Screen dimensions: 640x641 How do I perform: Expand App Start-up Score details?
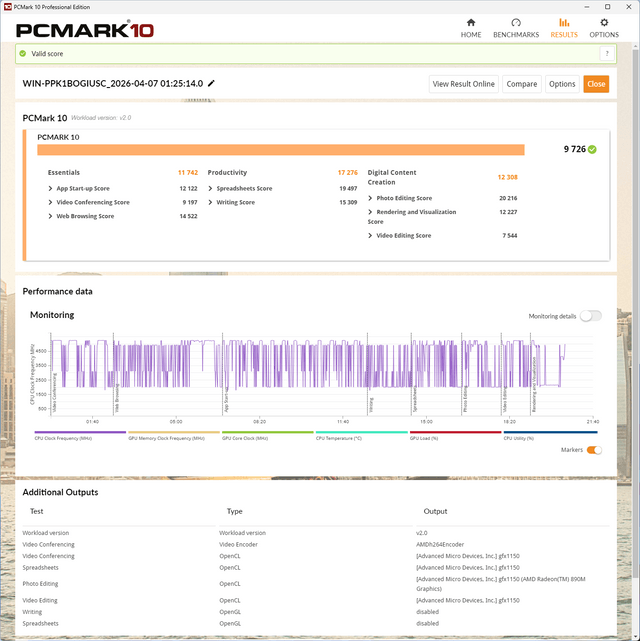point(50,188)
